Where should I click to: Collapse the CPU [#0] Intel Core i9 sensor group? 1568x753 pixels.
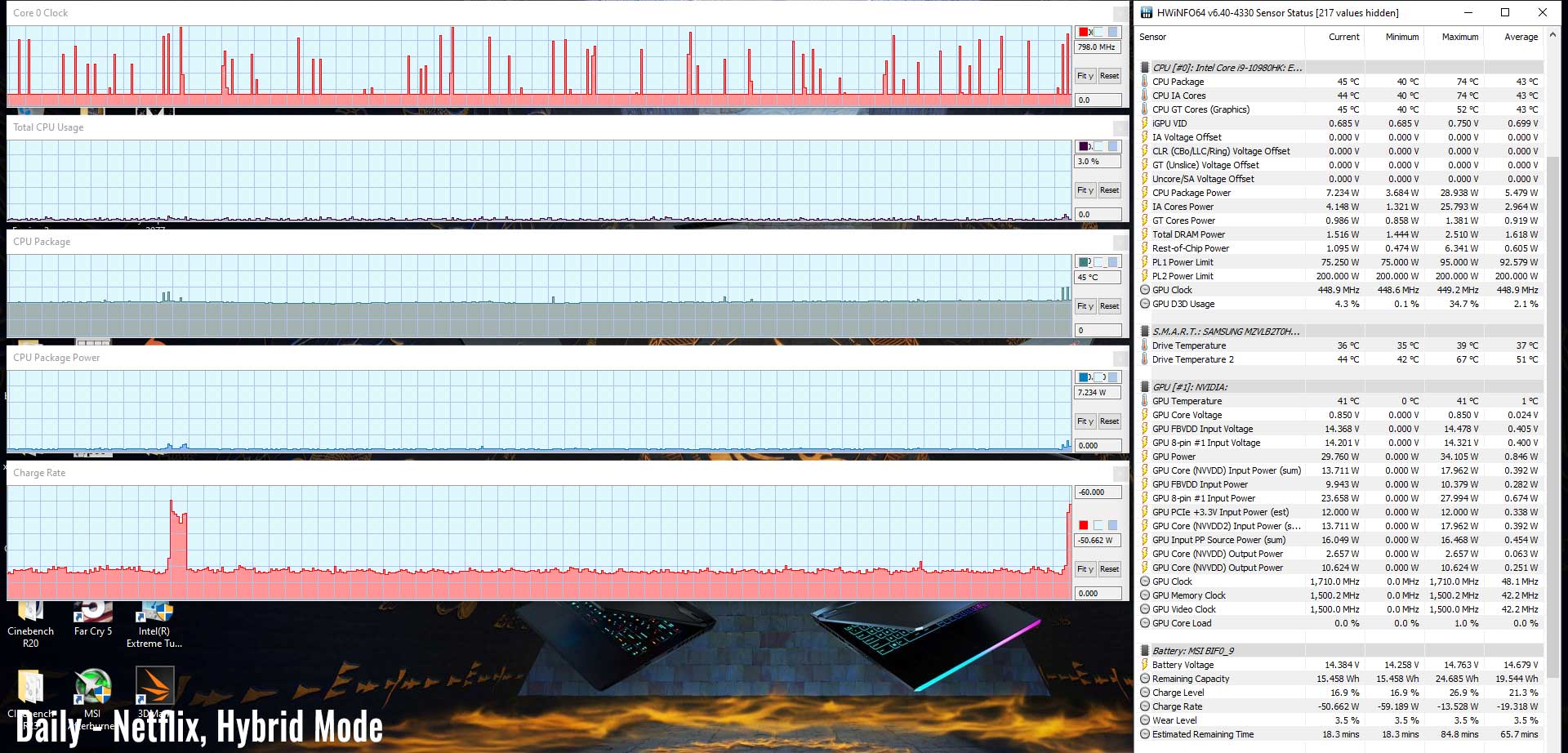pos(1145,68)
